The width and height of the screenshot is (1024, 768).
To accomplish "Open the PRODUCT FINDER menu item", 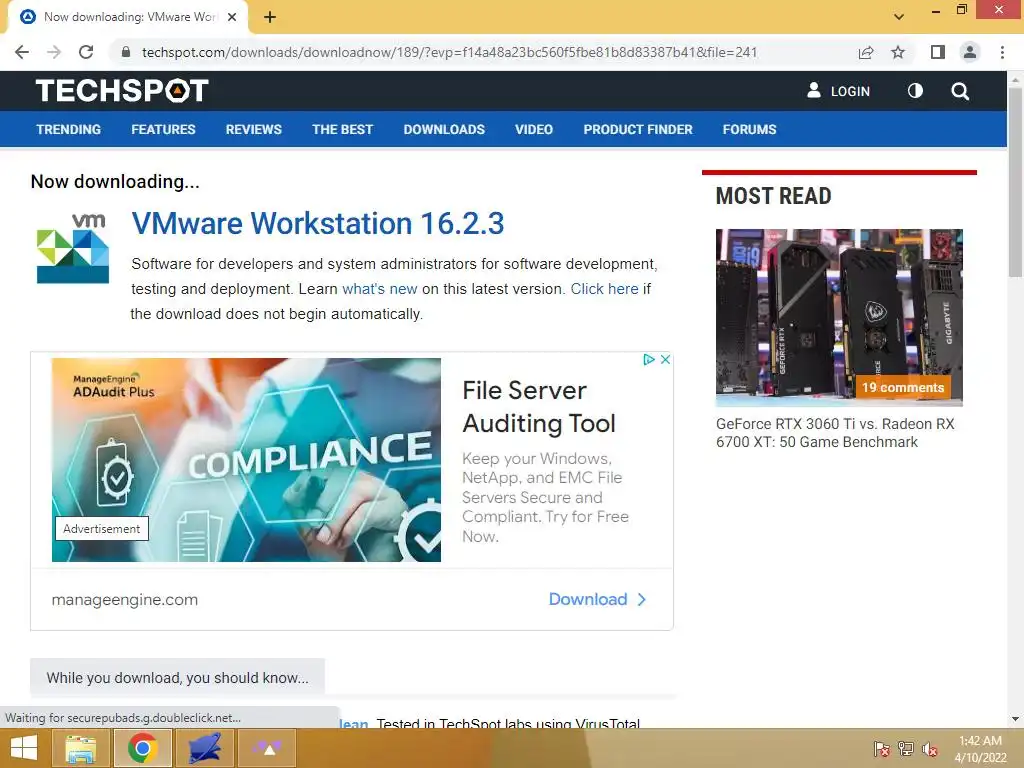I will click(x=638, y=129).
